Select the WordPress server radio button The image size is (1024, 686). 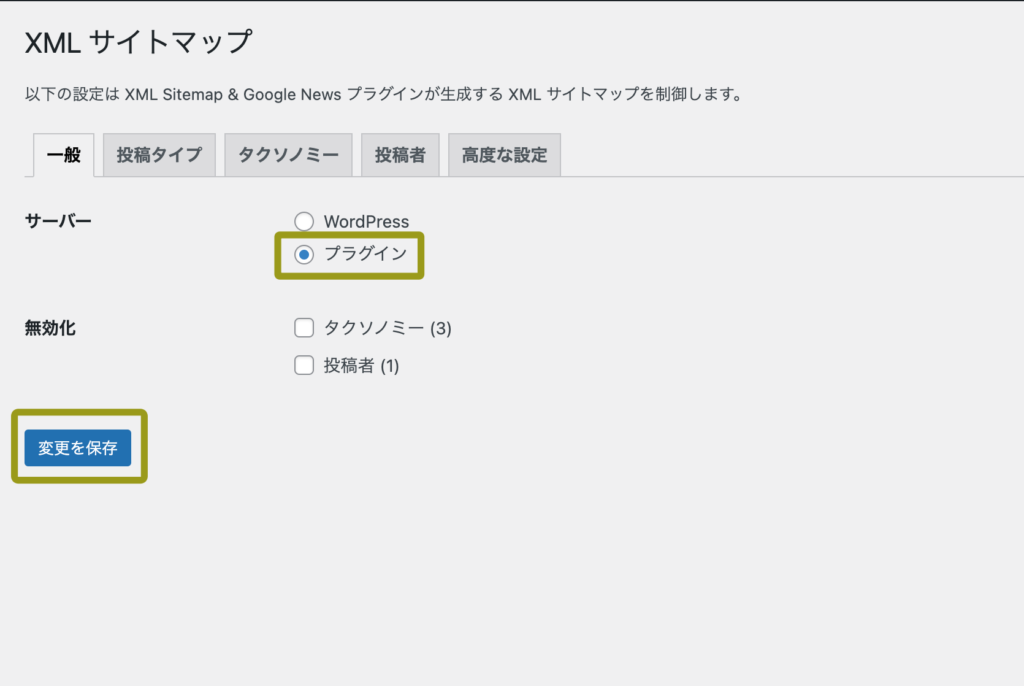pos(304,221)
